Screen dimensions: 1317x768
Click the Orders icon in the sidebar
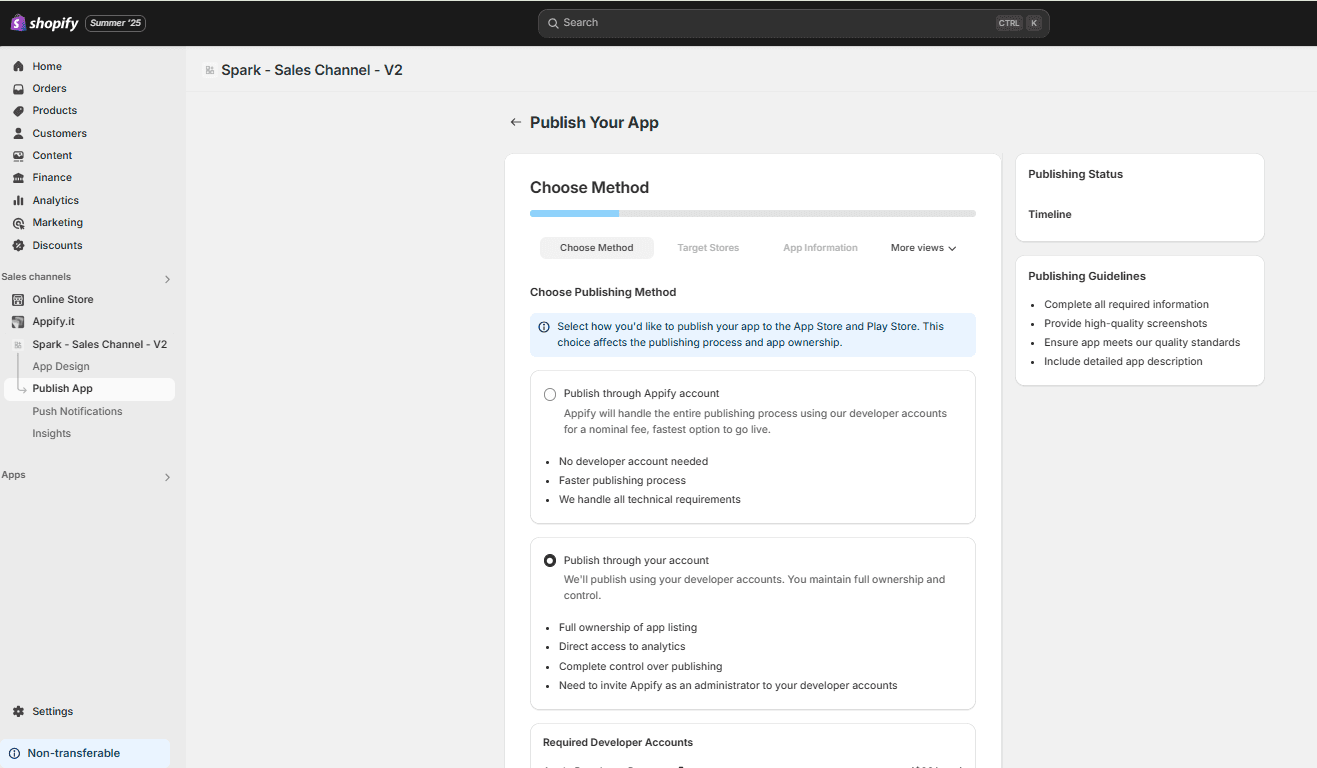pyautogui.click(x=18, y=88)
